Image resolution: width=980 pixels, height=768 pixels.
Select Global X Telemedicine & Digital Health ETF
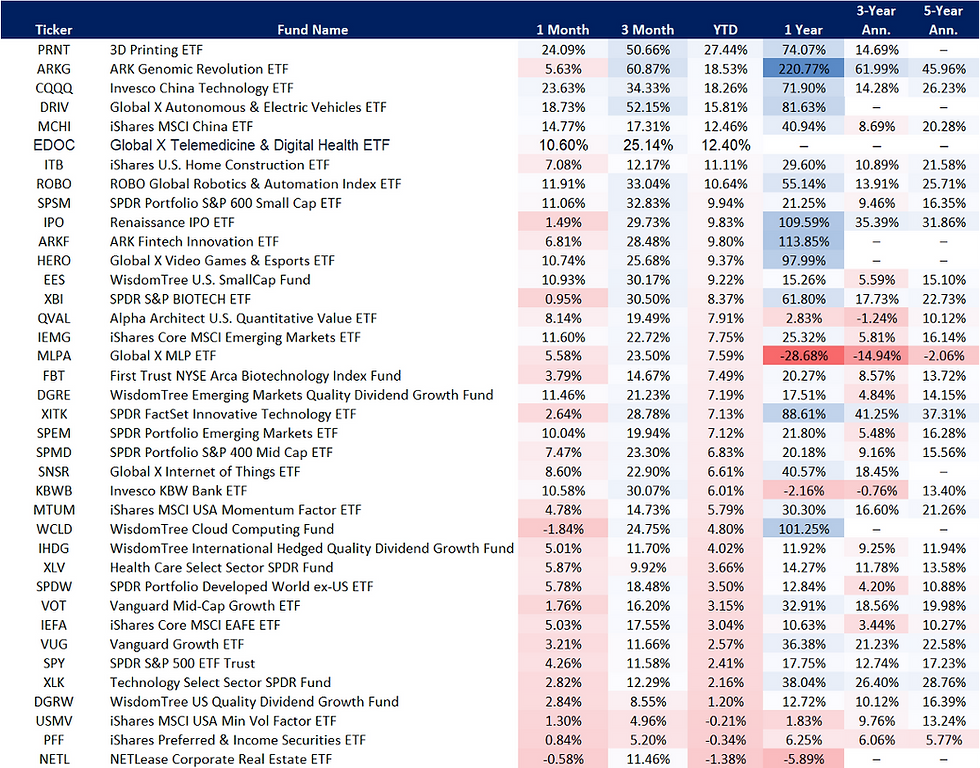coord(249,145)
